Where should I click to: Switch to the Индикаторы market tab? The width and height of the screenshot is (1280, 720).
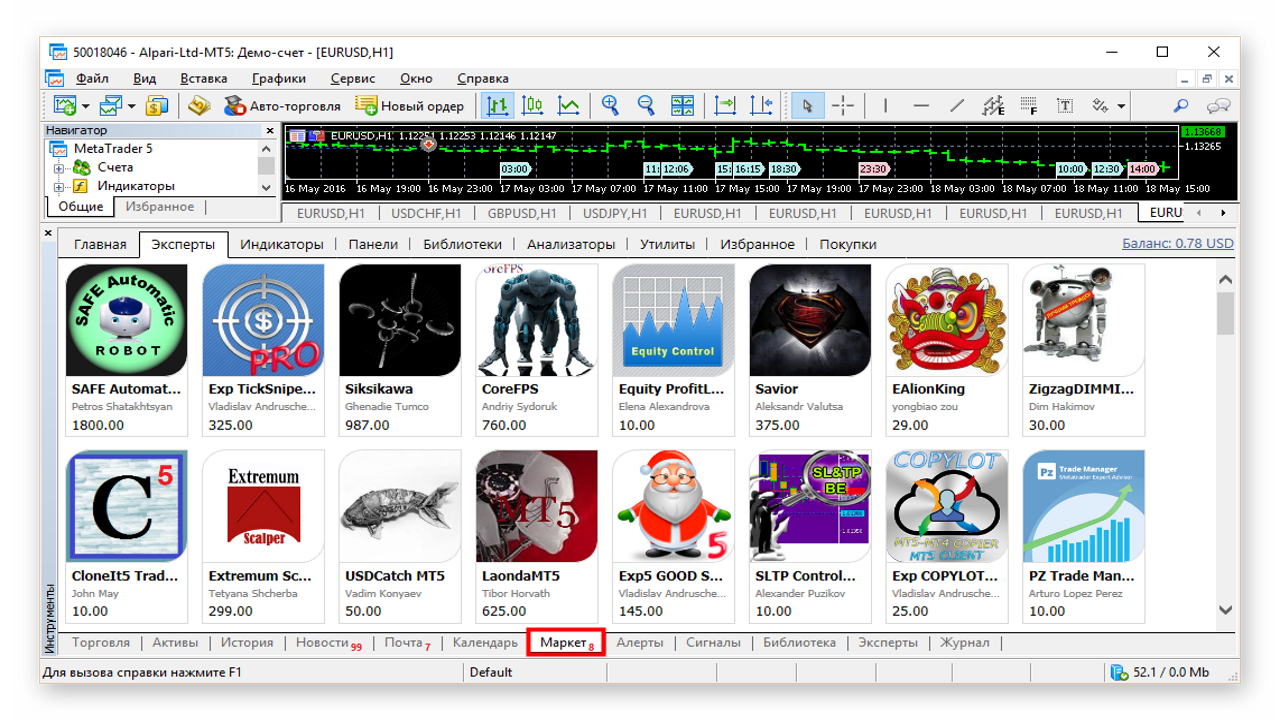(x=282, y=244)
